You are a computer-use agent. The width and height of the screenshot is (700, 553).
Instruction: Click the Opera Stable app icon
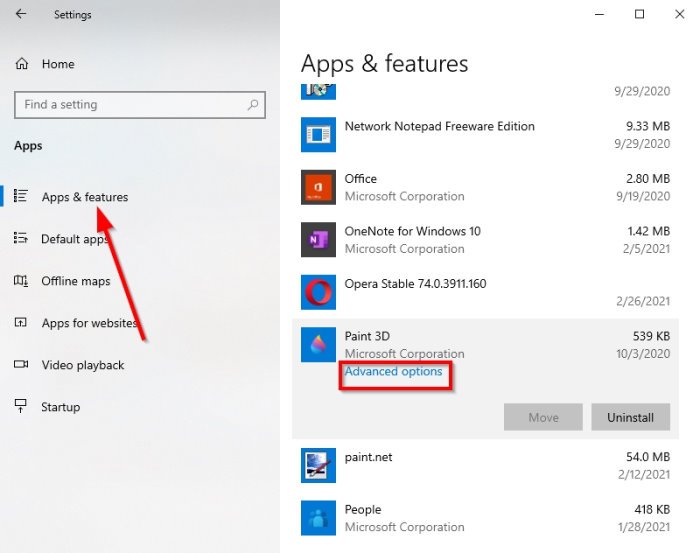(x=318, y=292)
